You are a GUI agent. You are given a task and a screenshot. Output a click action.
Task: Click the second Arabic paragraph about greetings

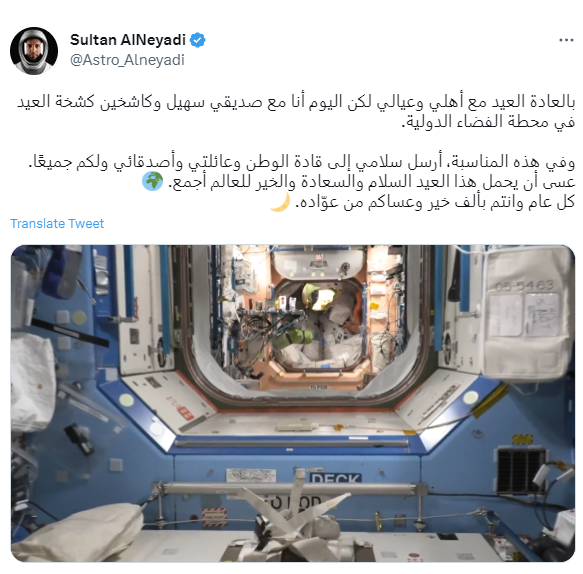[x=302, y=171]
